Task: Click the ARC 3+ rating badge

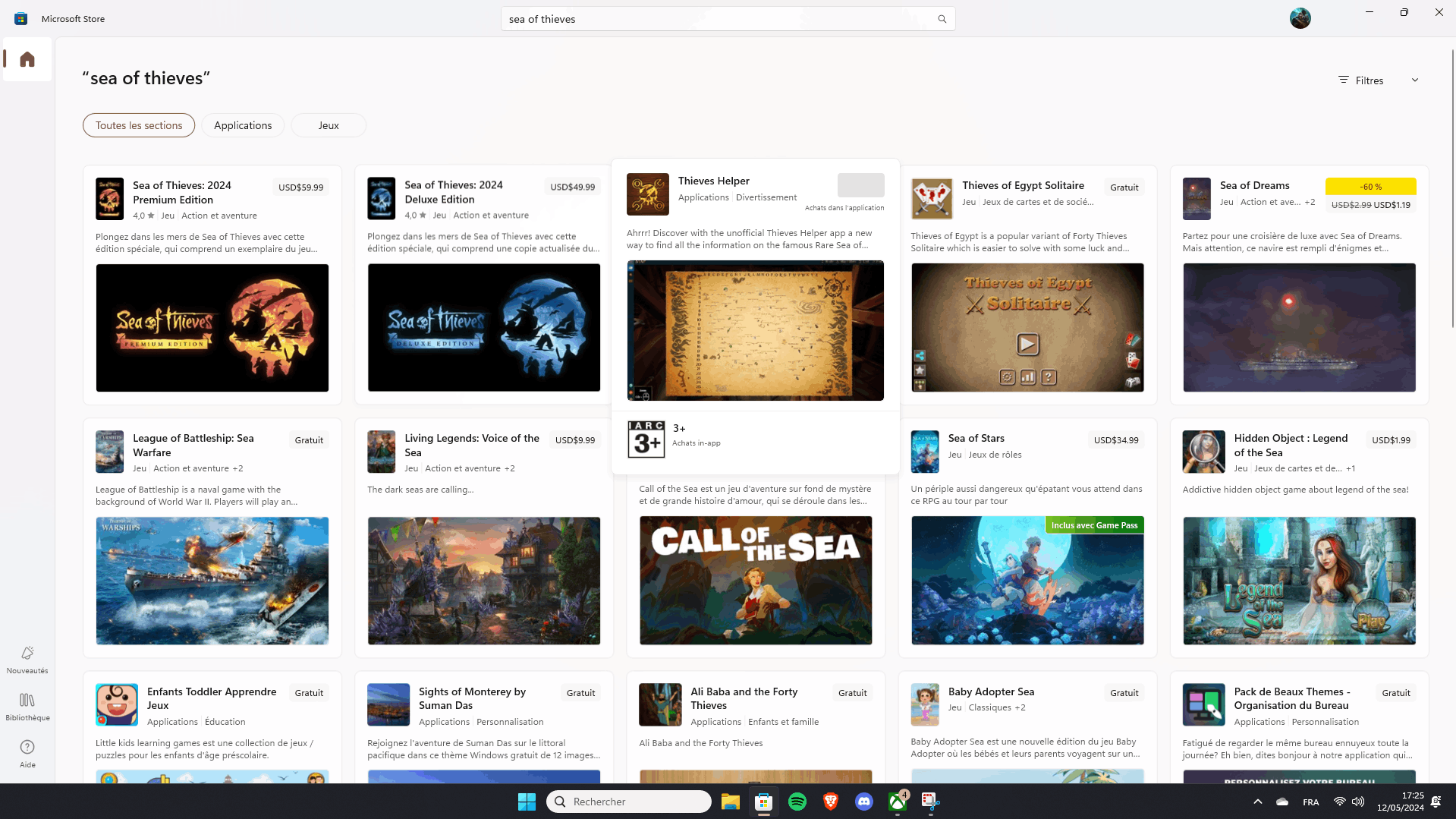Action: tap(646, 439)
